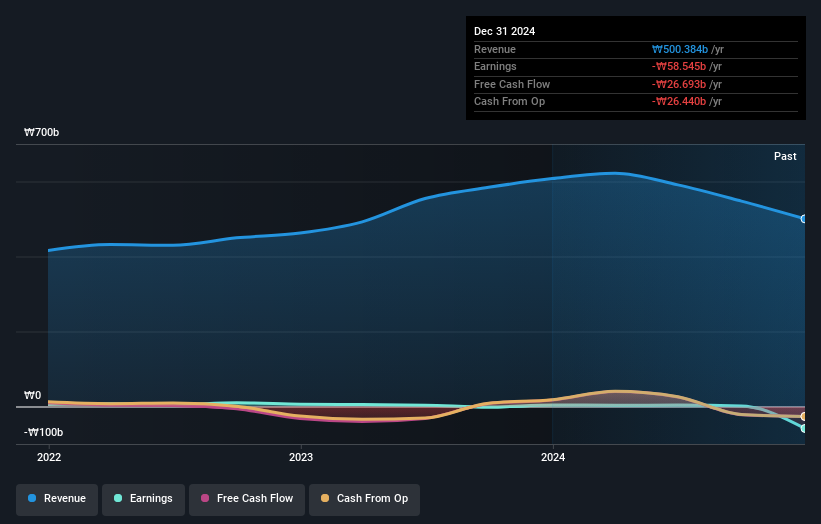The image size is (821, 524).
Task: Click the Free Cash Flow row label in tooltip
Action: click(512, 84)
